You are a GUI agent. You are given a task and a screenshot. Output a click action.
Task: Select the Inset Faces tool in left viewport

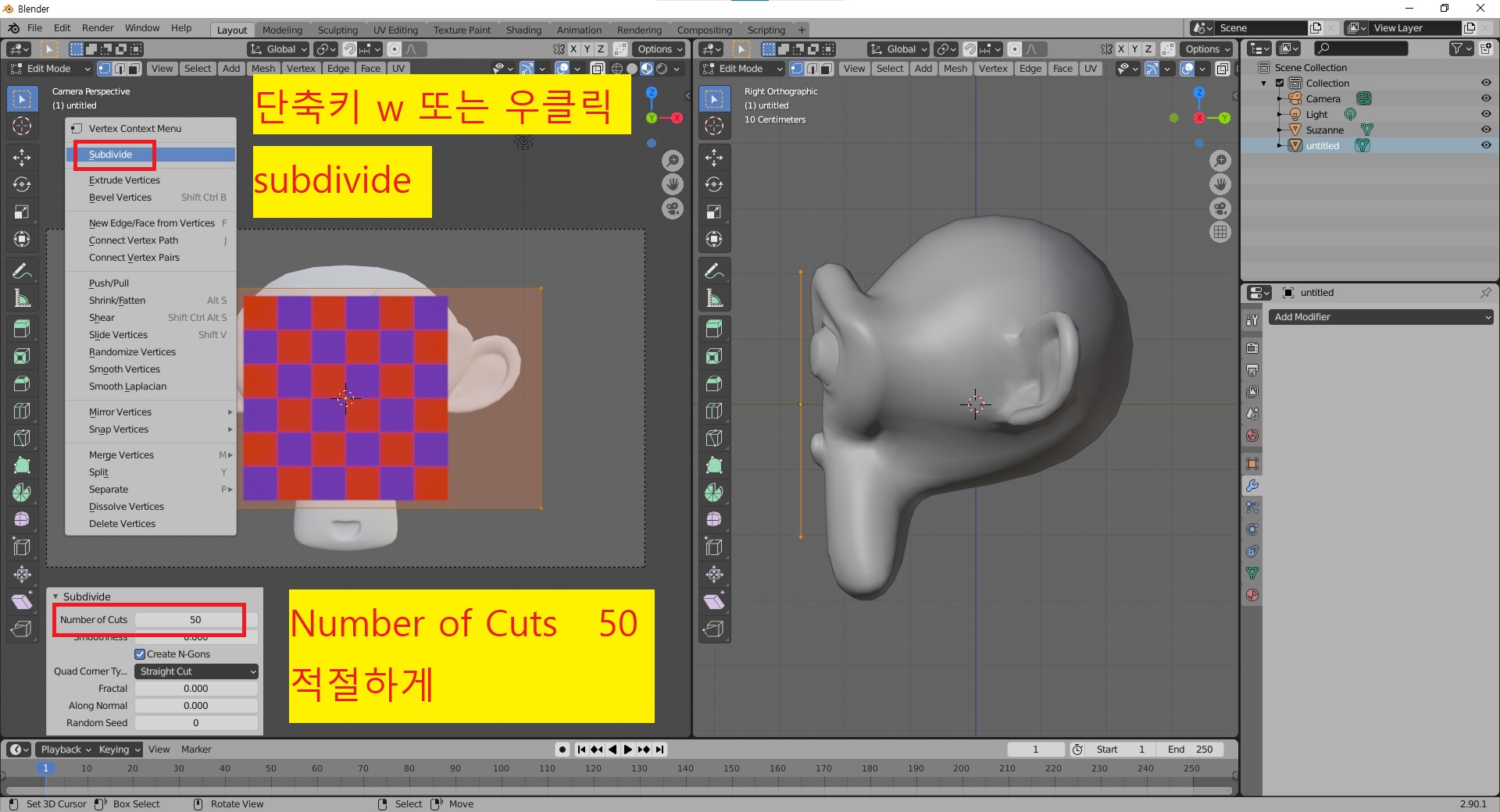(x=22, y=356)
